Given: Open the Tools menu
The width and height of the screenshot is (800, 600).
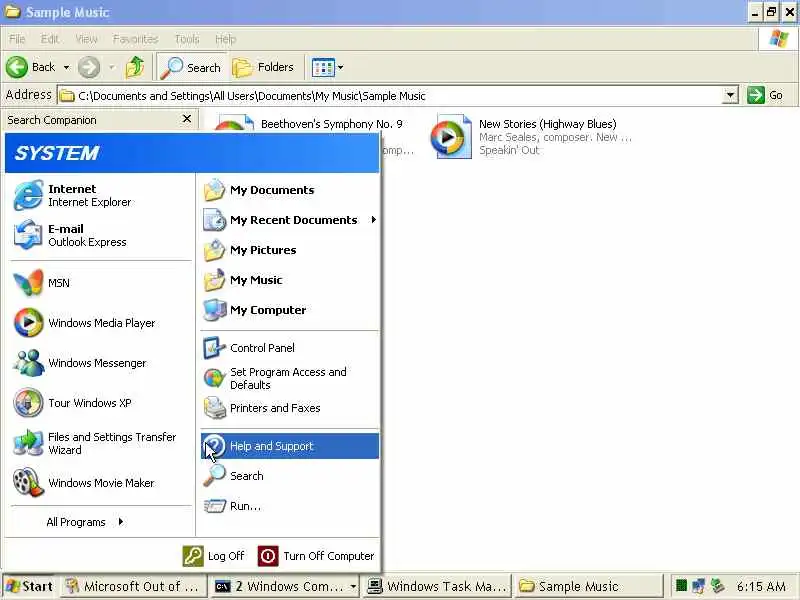Looking at the screenshot, I should (187, 39).
